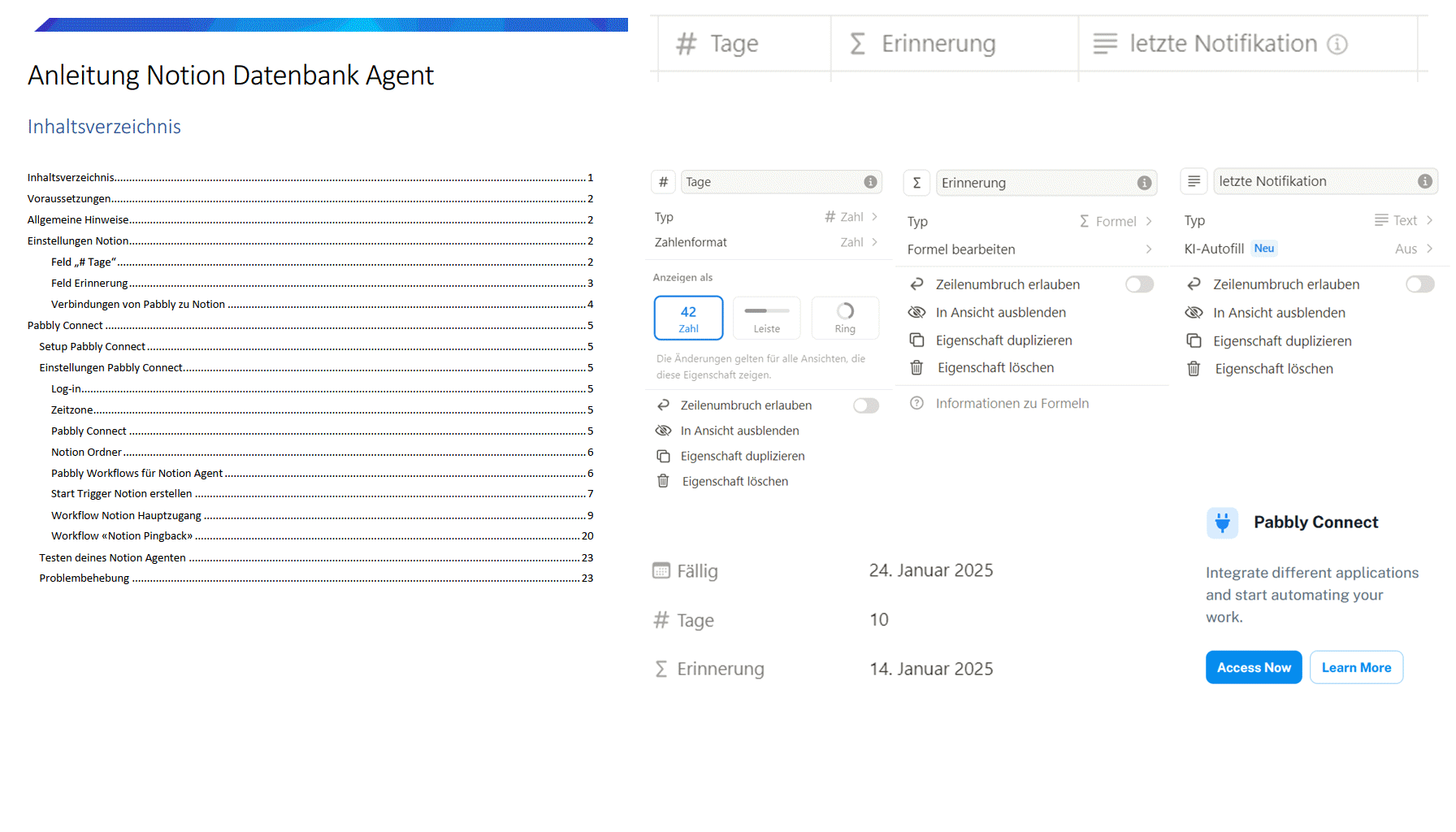The height and width of the screenshot is (832, 1456).
Task: Click the Tage value 10
Action: tap(879, 620)
